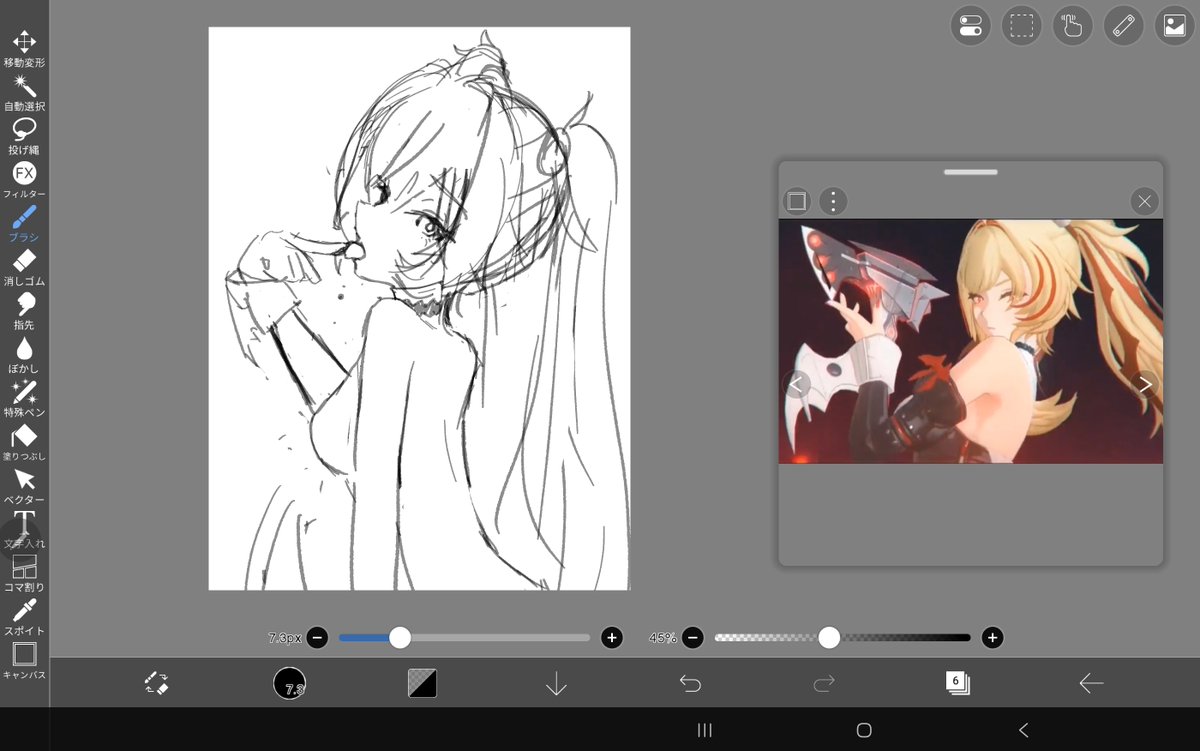Click the opacity slider knob
Image resolution: width=1200 pixels, height=751 pixels.
829,637
